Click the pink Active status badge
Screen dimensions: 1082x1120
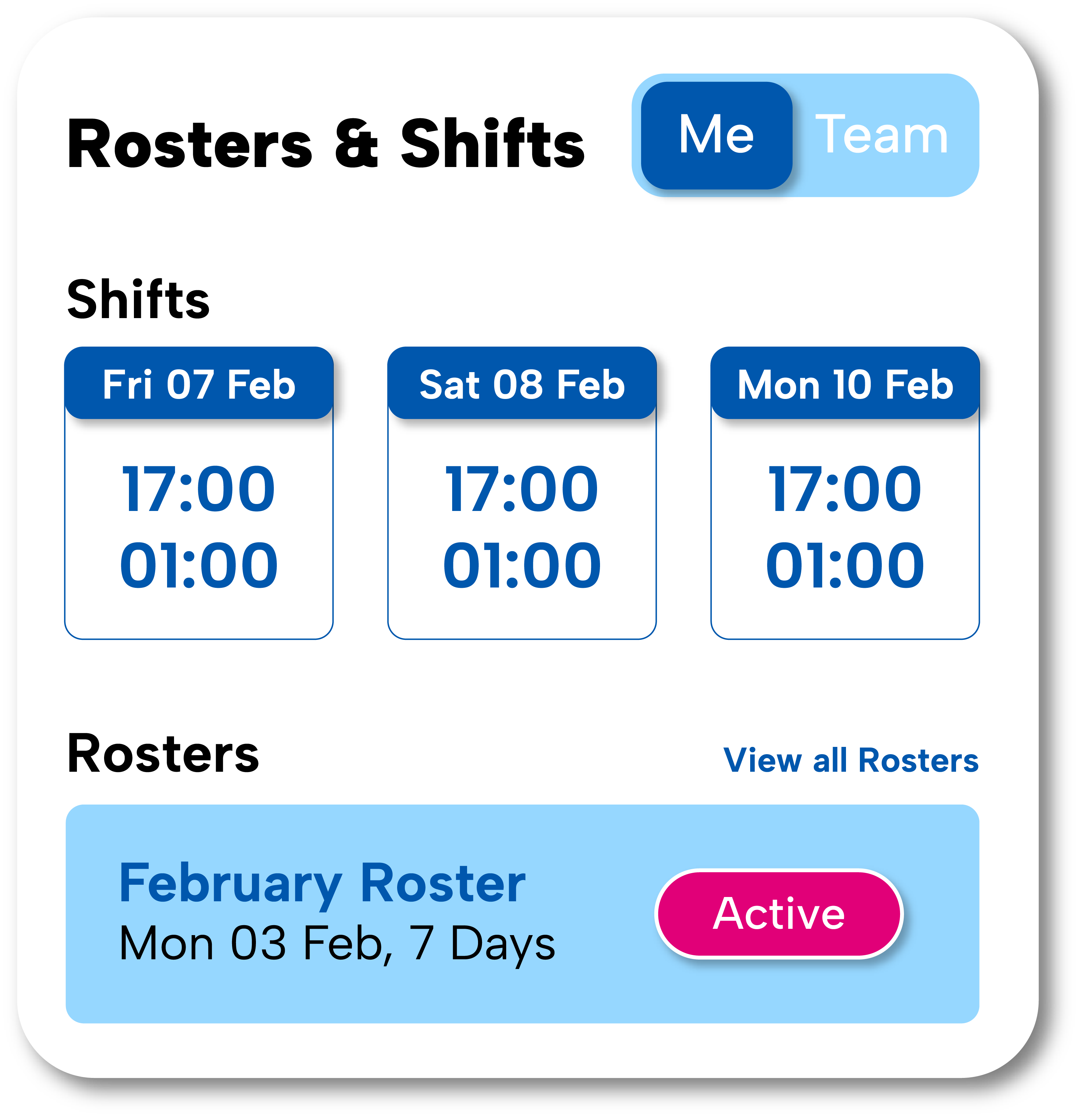click(778, 913)
